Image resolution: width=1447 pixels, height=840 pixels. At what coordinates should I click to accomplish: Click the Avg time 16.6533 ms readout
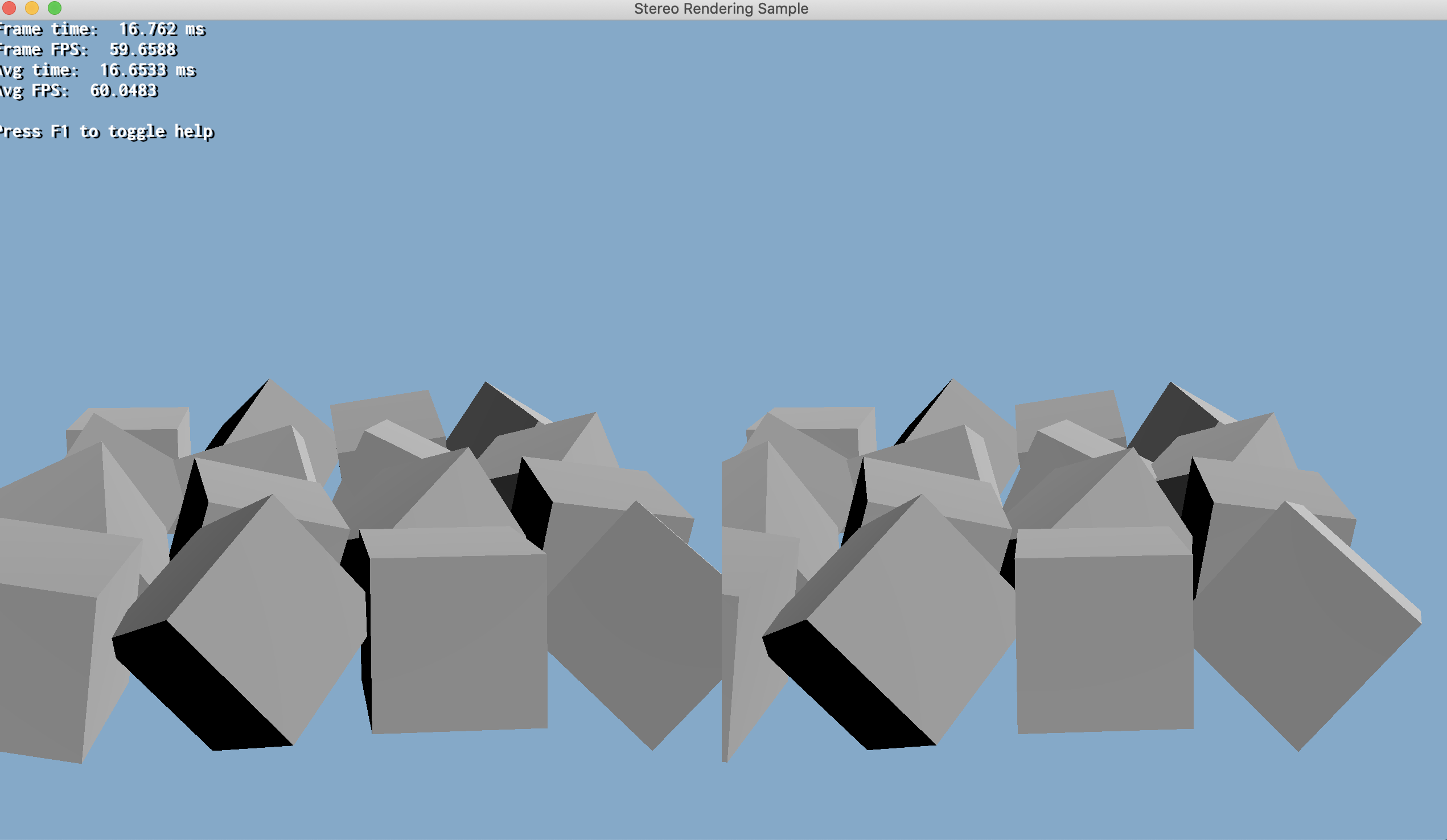[x=97, y=71]
